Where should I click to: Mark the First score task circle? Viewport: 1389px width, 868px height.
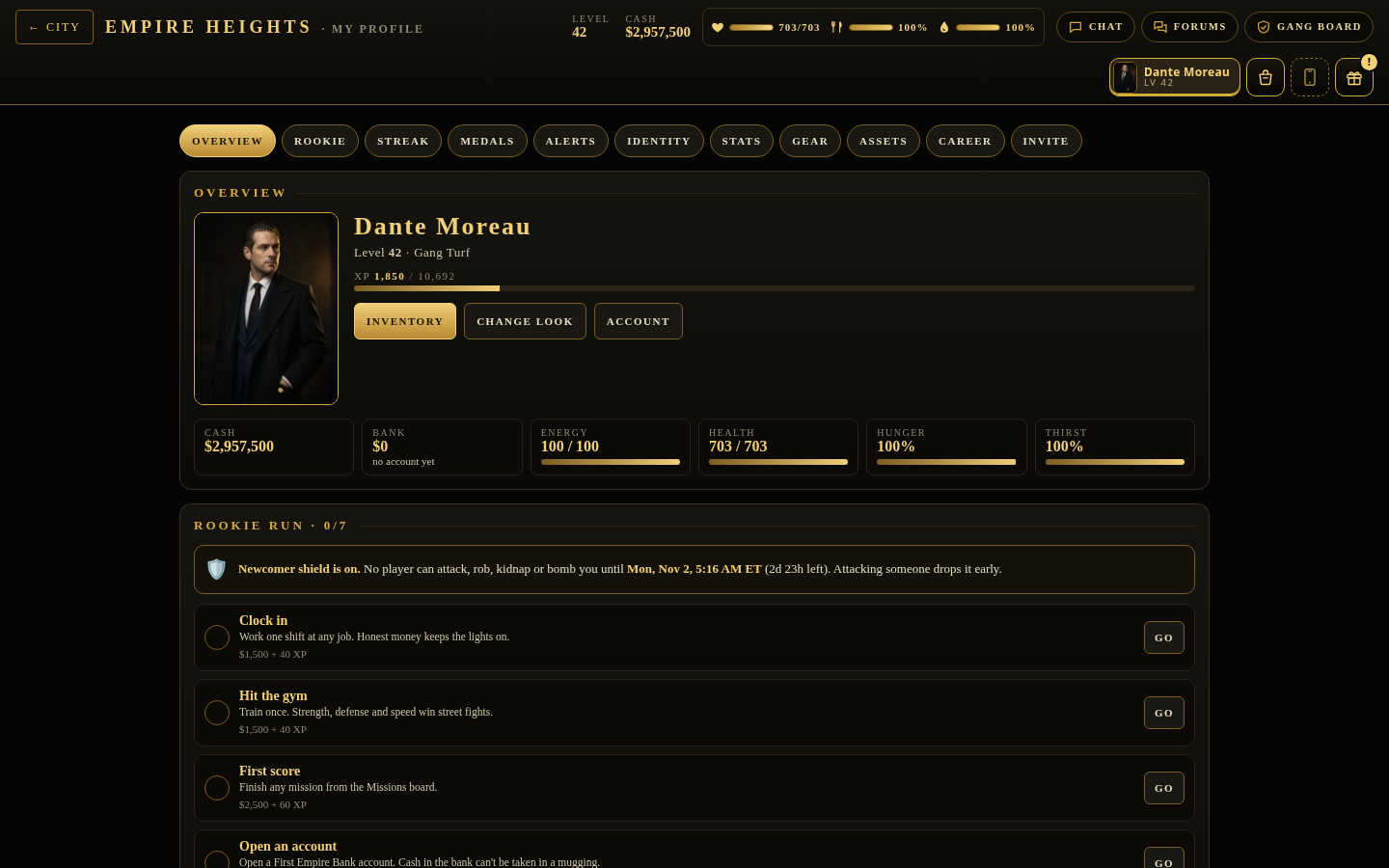click(217, 788)
